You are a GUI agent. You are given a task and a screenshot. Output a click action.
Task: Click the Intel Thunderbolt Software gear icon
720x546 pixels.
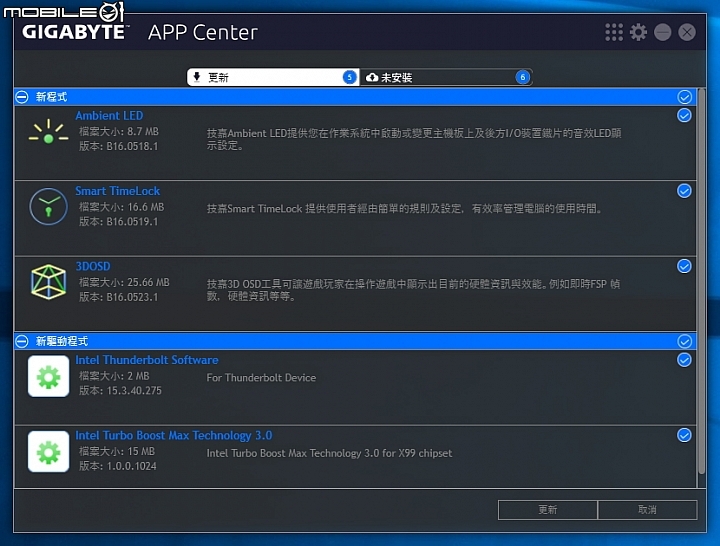(x=48, y=376)
